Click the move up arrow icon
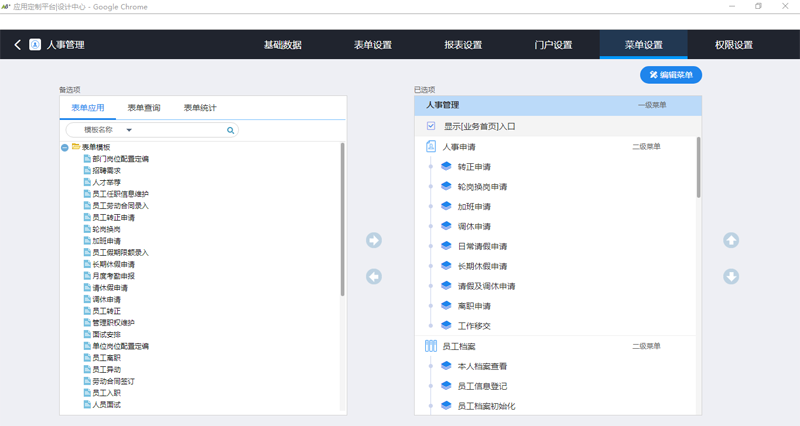 (731, 241)
